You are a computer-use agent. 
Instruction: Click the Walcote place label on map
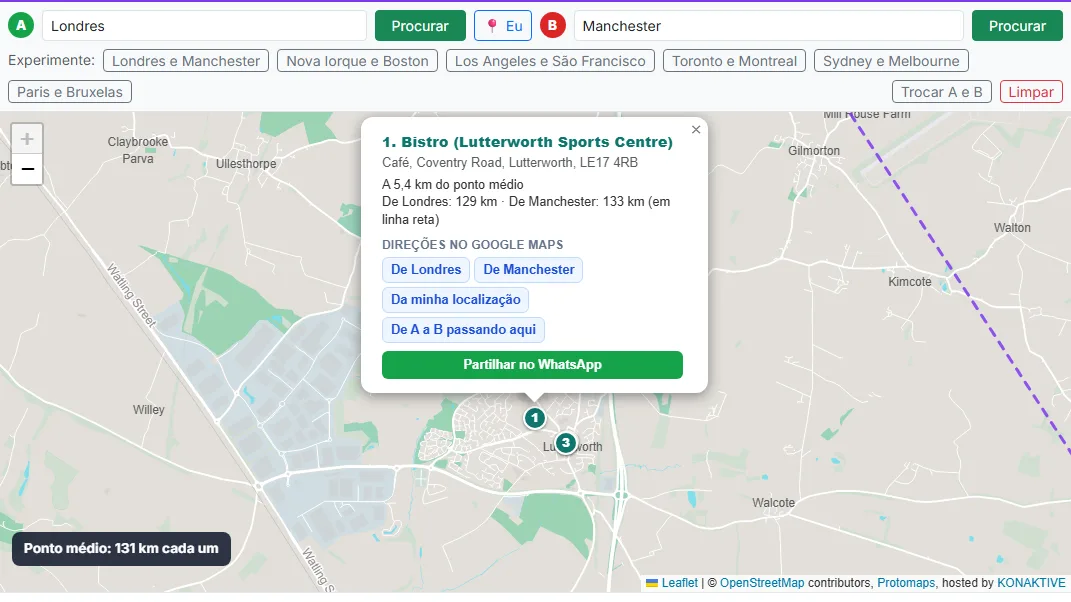(774, 502)
